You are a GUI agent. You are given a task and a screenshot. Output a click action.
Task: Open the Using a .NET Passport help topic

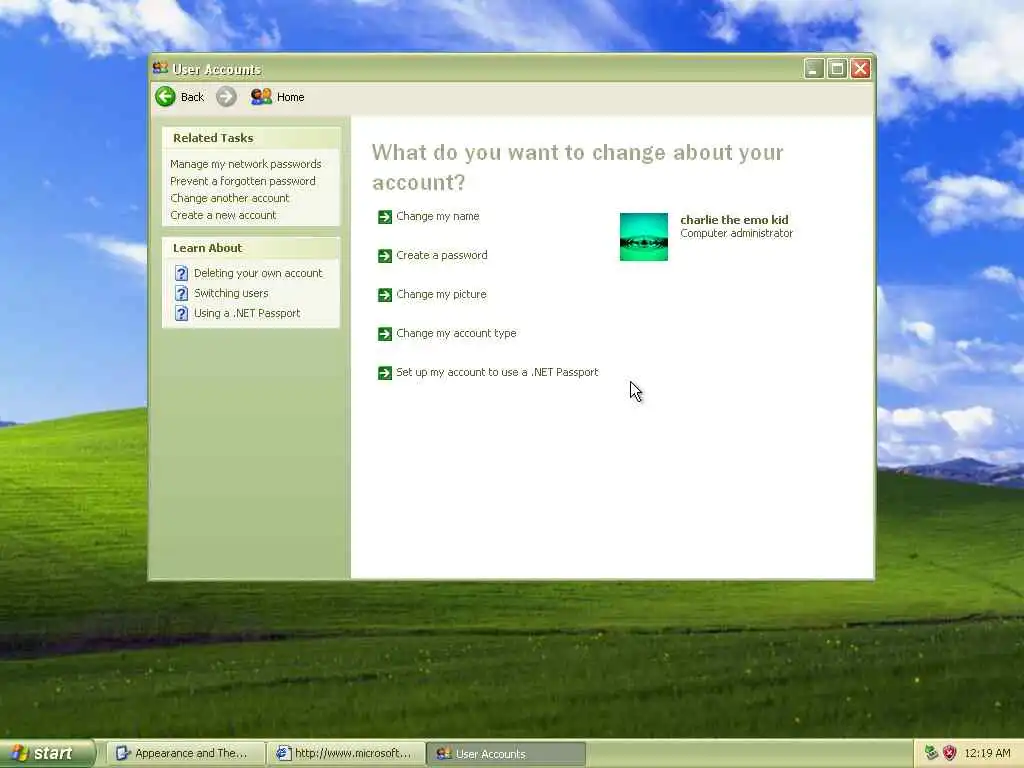click(x=247, y=313)
